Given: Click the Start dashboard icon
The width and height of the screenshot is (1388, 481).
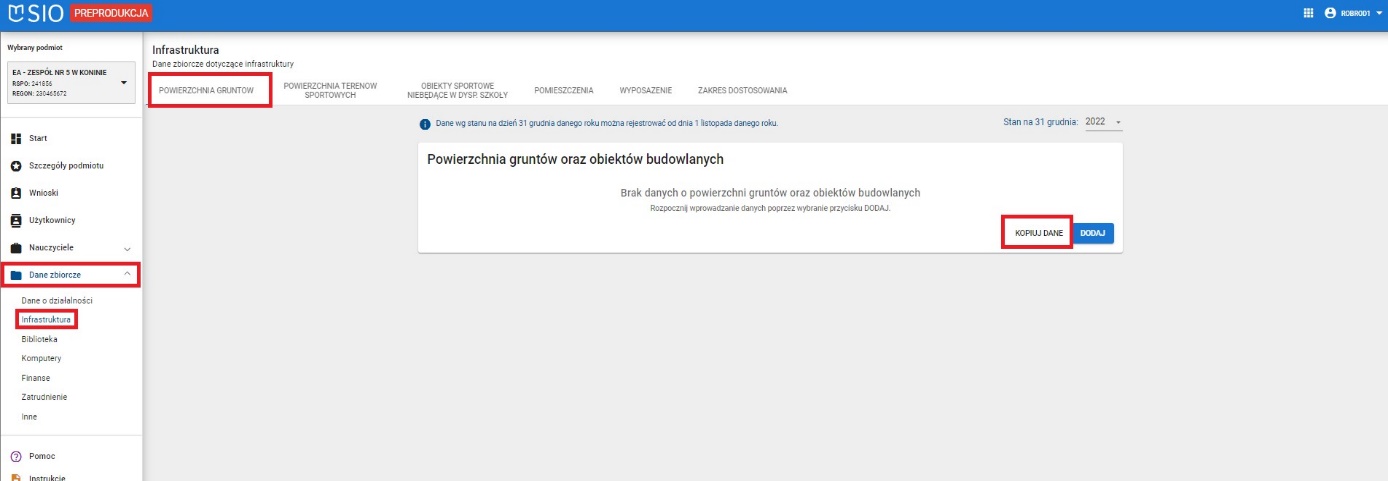Looking at the screenshot, I should tap(16, 138).
